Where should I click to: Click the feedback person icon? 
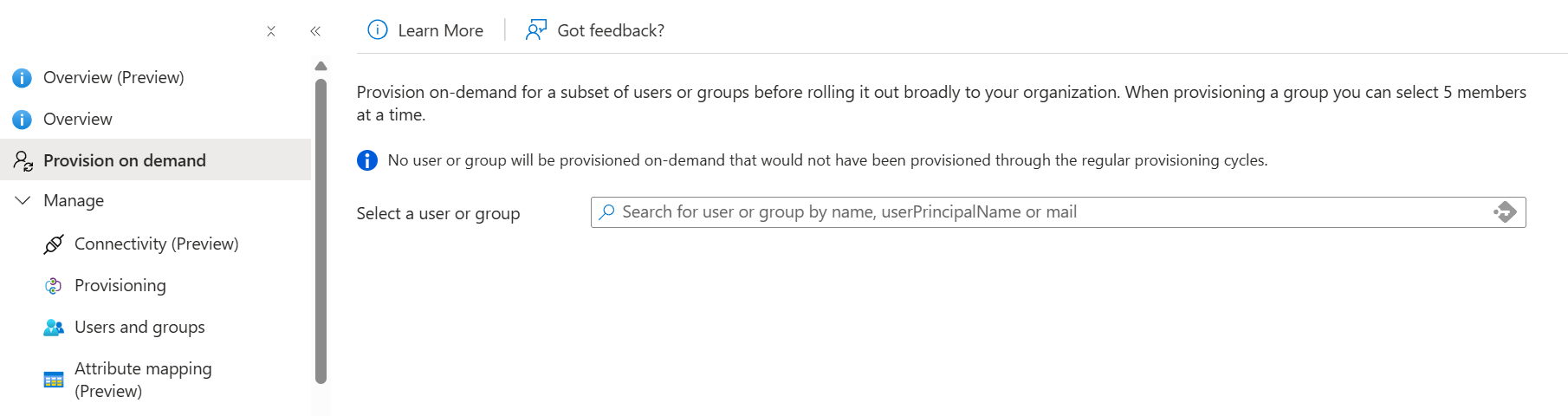(536, 30)
